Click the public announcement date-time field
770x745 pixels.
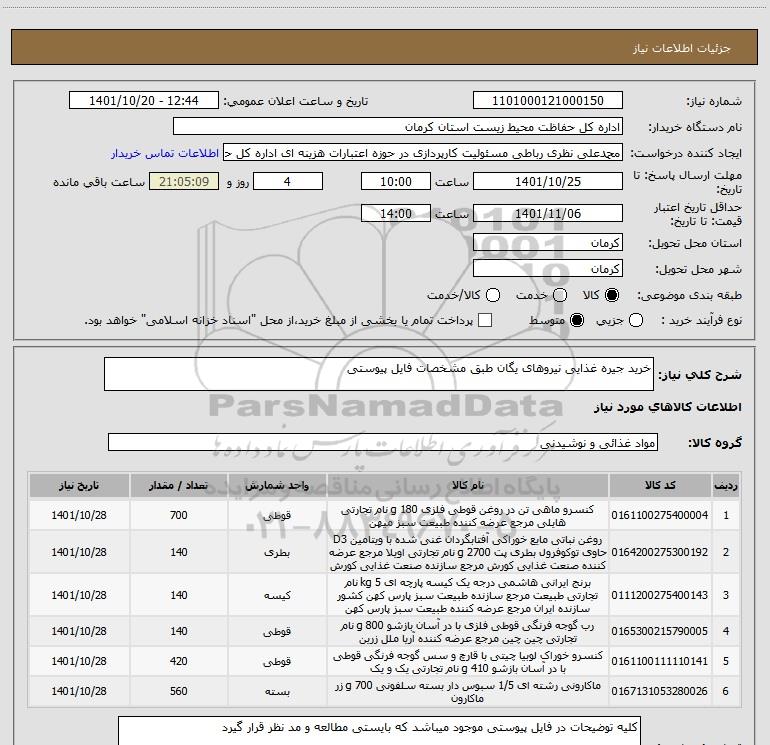click(x=144, y=101)
